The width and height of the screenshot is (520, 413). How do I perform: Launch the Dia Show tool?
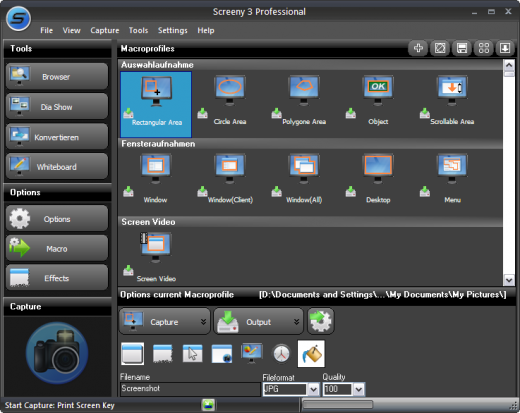(57, 107)
